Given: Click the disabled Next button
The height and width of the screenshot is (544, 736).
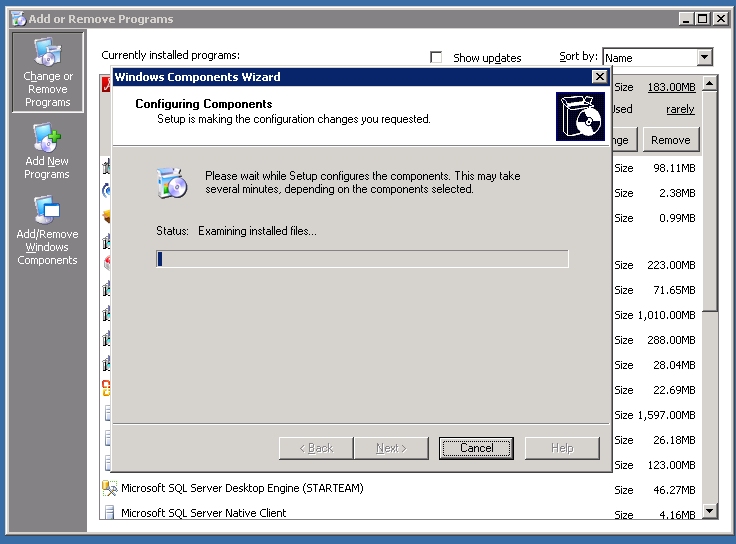Looking at the screenshot, I should click(391, 448).
